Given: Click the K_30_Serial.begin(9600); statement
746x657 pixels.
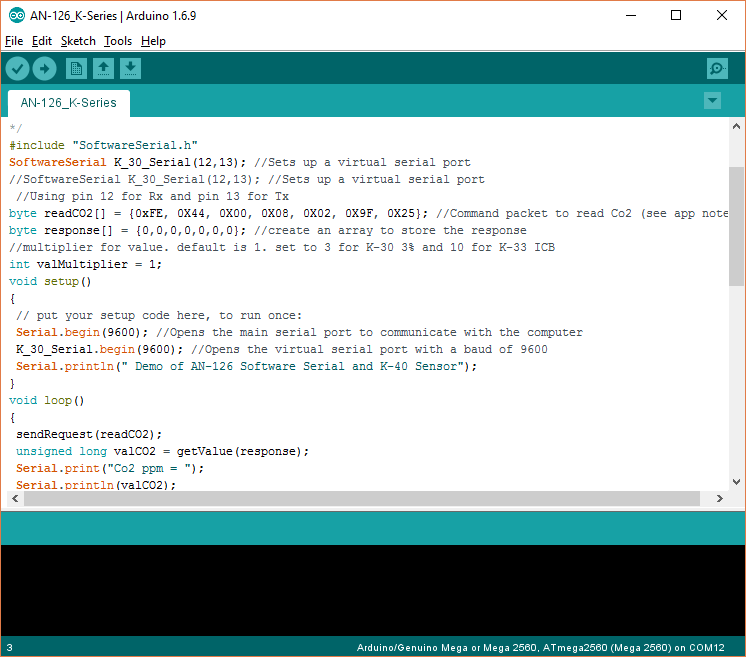Looking at the screenshot, I should pyautogui.click(x=99, y=349).
